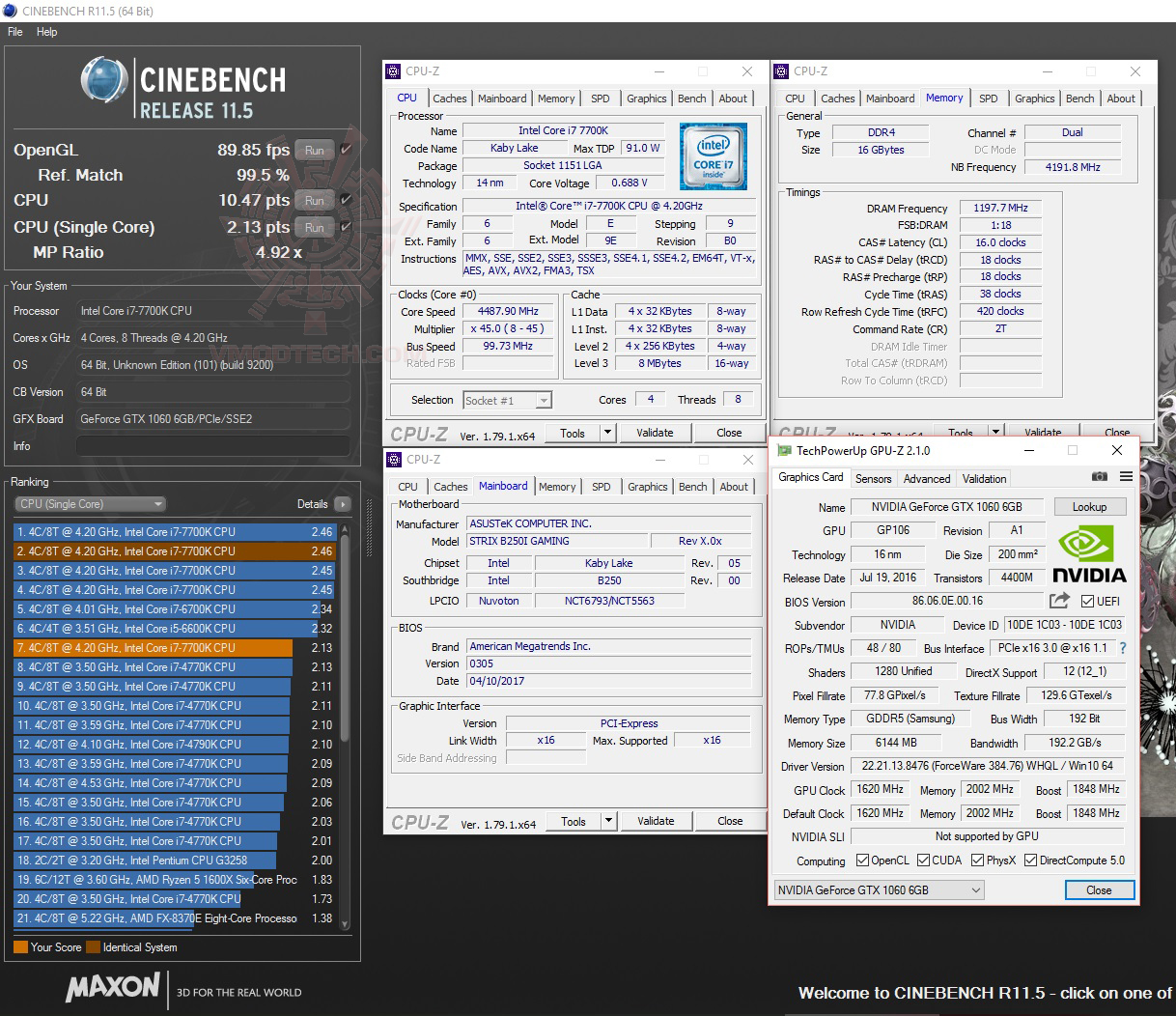Click Validate in the Mainboard CPU-Z window
Image resolution: width=1176 pixels, height=1016 pixels.
pos(657,821)
